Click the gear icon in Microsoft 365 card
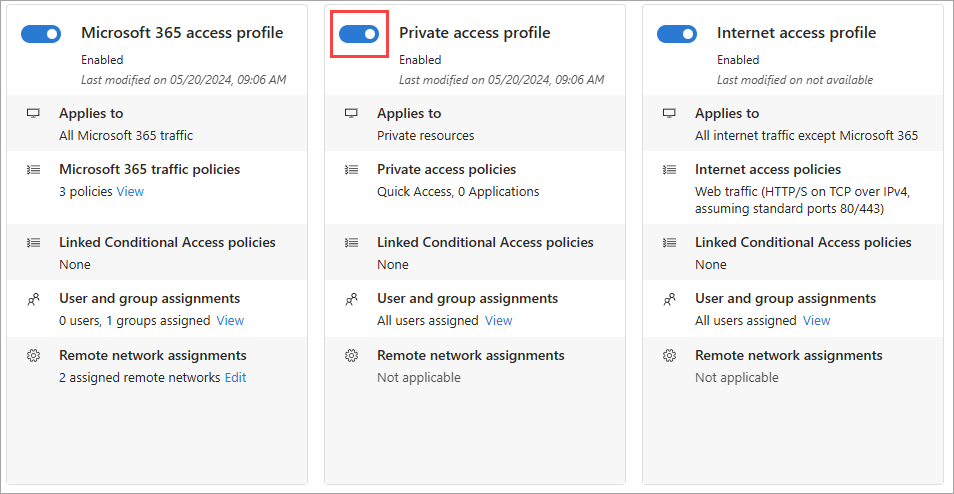The image size is (954, 494). 33,356
